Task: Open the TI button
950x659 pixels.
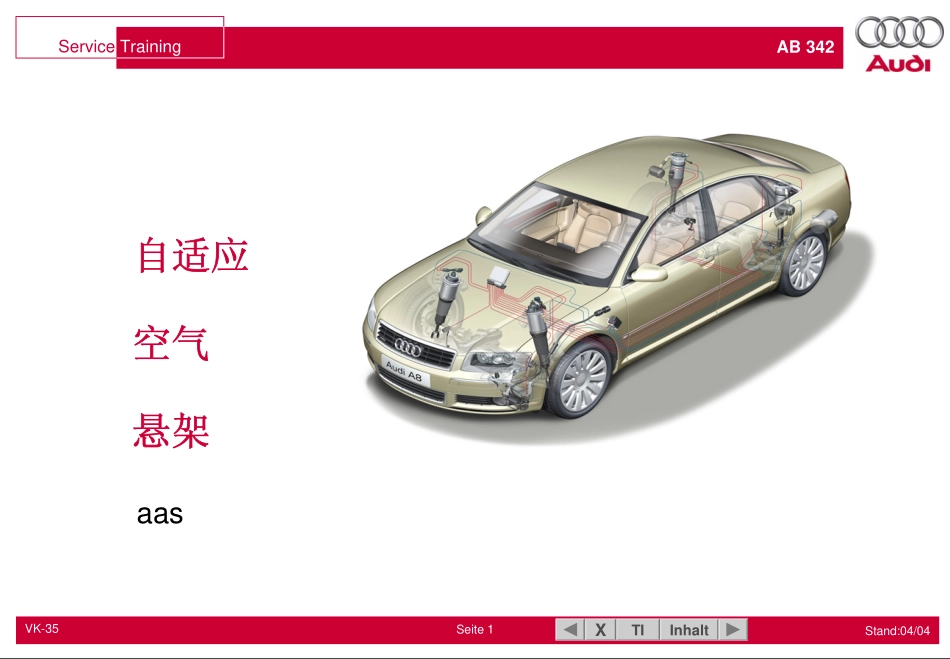Action: tap(637, 629)
